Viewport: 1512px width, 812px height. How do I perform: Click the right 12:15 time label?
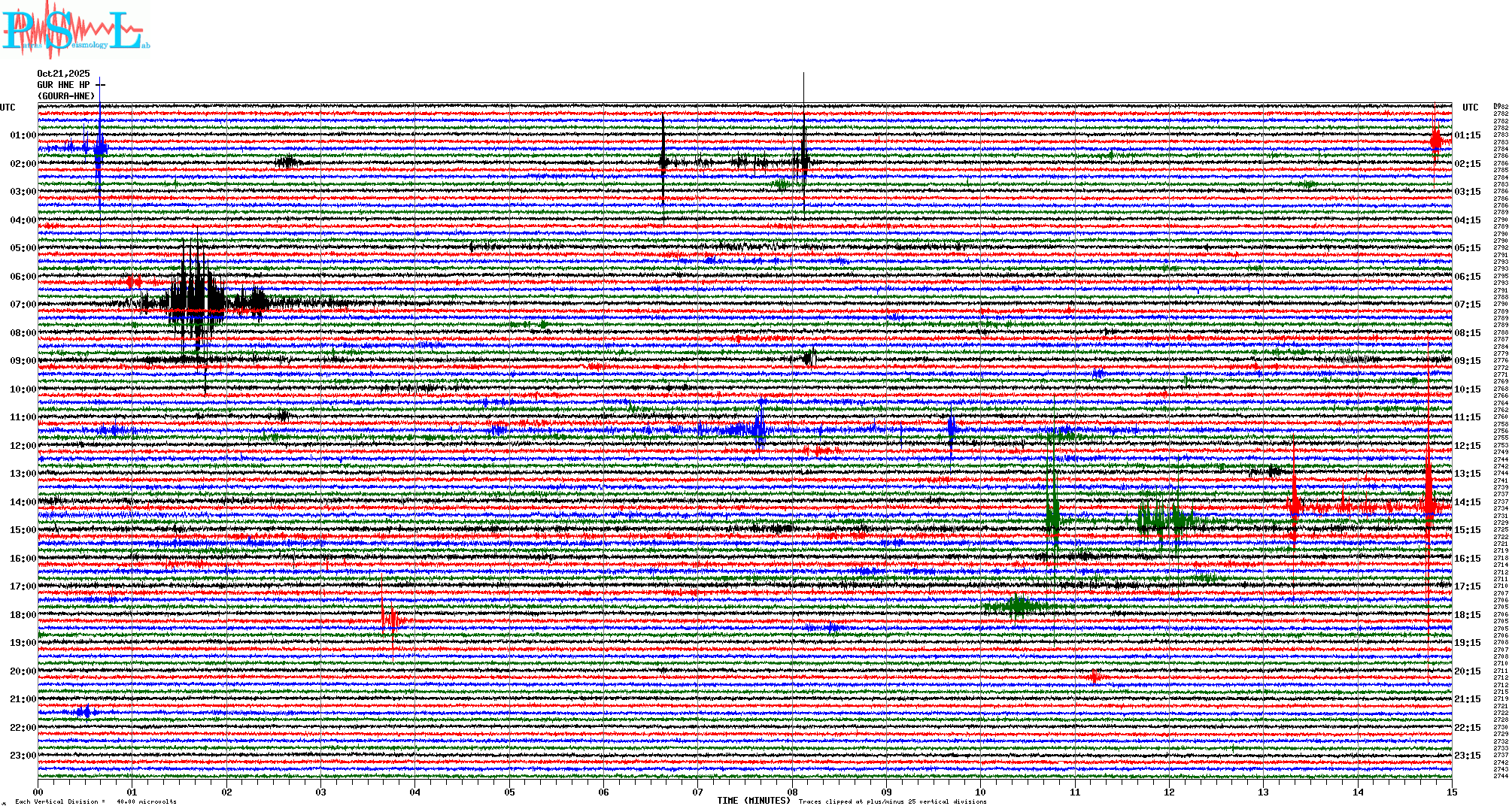pyautogui.click(x=1467, y=446)
